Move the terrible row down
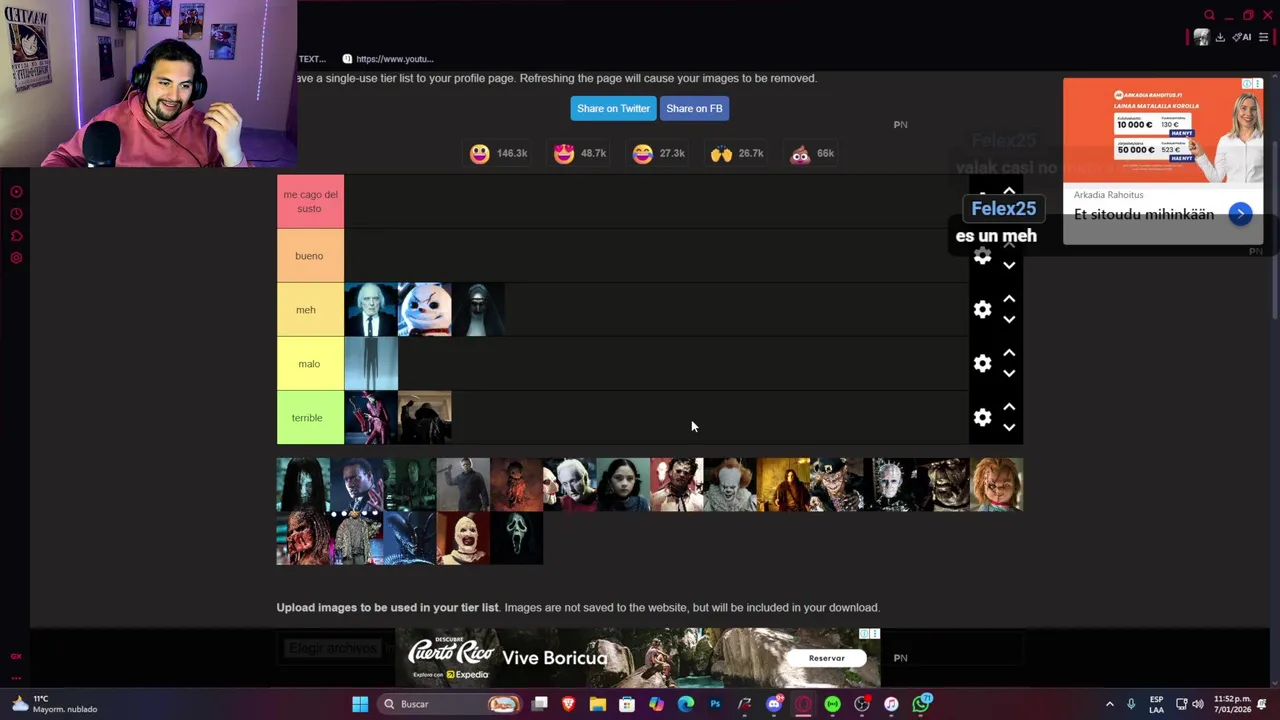This screenshot has height=720, width=1280. (x=1009, y=427)
